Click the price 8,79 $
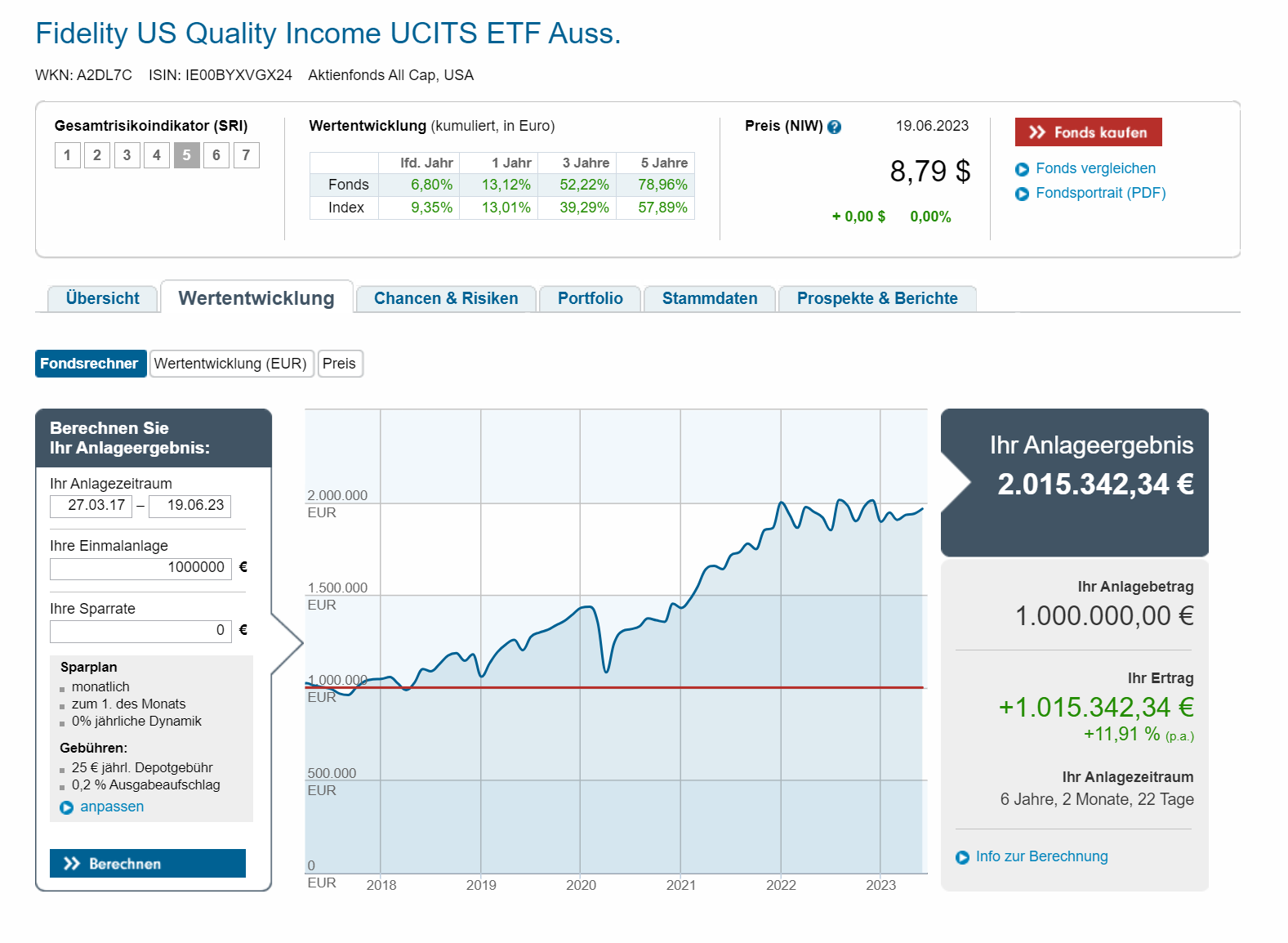This screenshot has width=1288, height=943. (x=930, y=171)
